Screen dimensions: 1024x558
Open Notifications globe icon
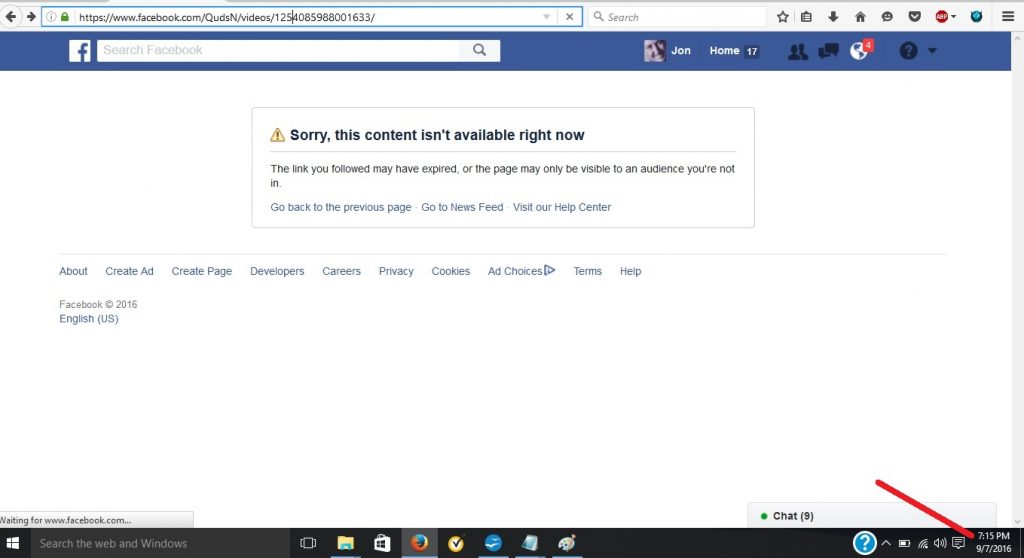click(859, 51)
